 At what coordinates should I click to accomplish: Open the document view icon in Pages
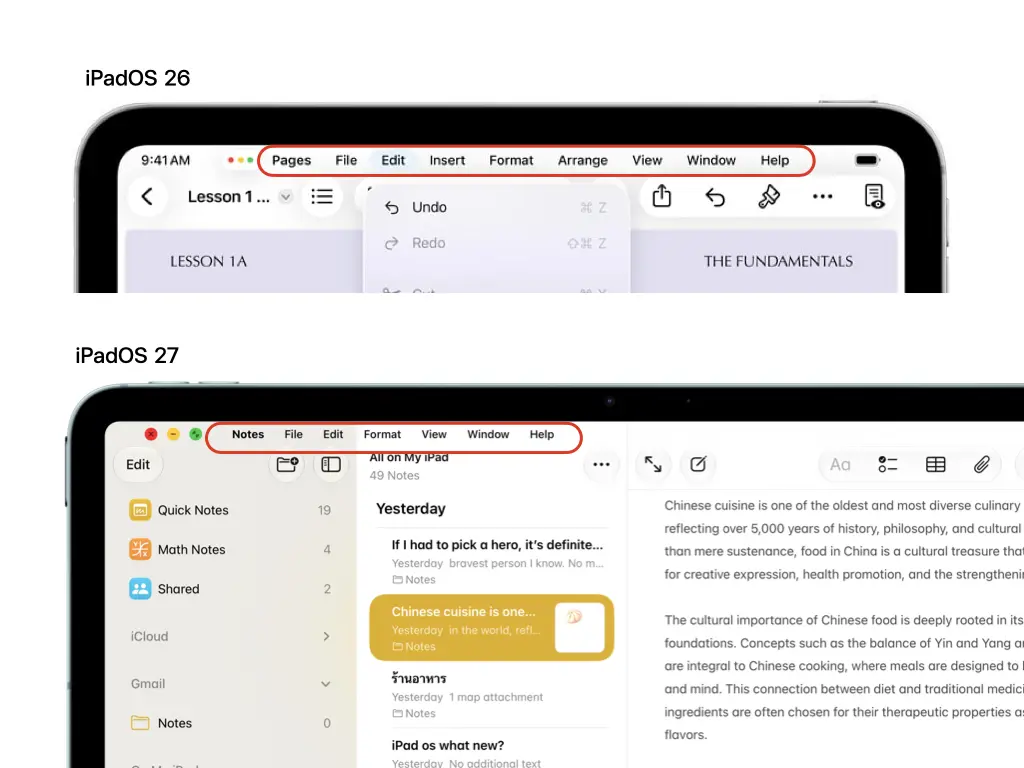[x=874, y=196]
